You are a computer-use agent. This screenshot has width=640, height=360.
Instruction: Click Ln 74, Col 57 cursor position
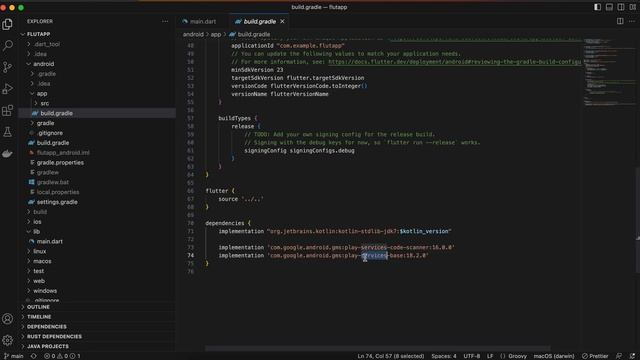tap(391, 356)
